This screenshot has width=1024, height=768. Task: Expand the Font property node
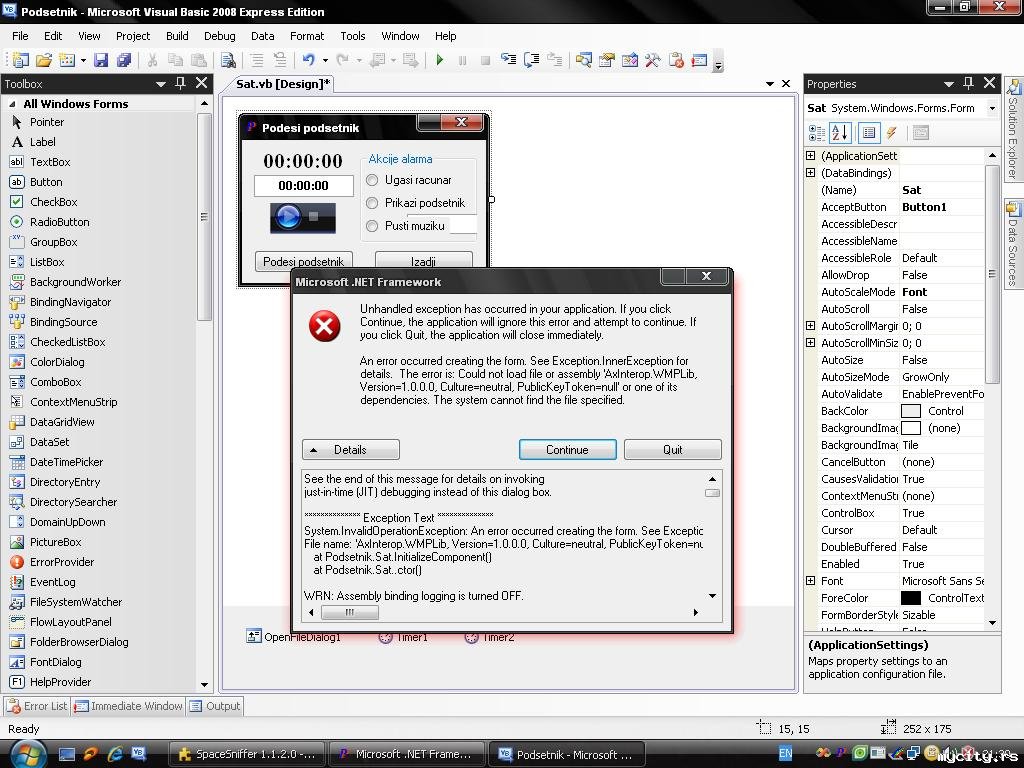click(810, 581)
